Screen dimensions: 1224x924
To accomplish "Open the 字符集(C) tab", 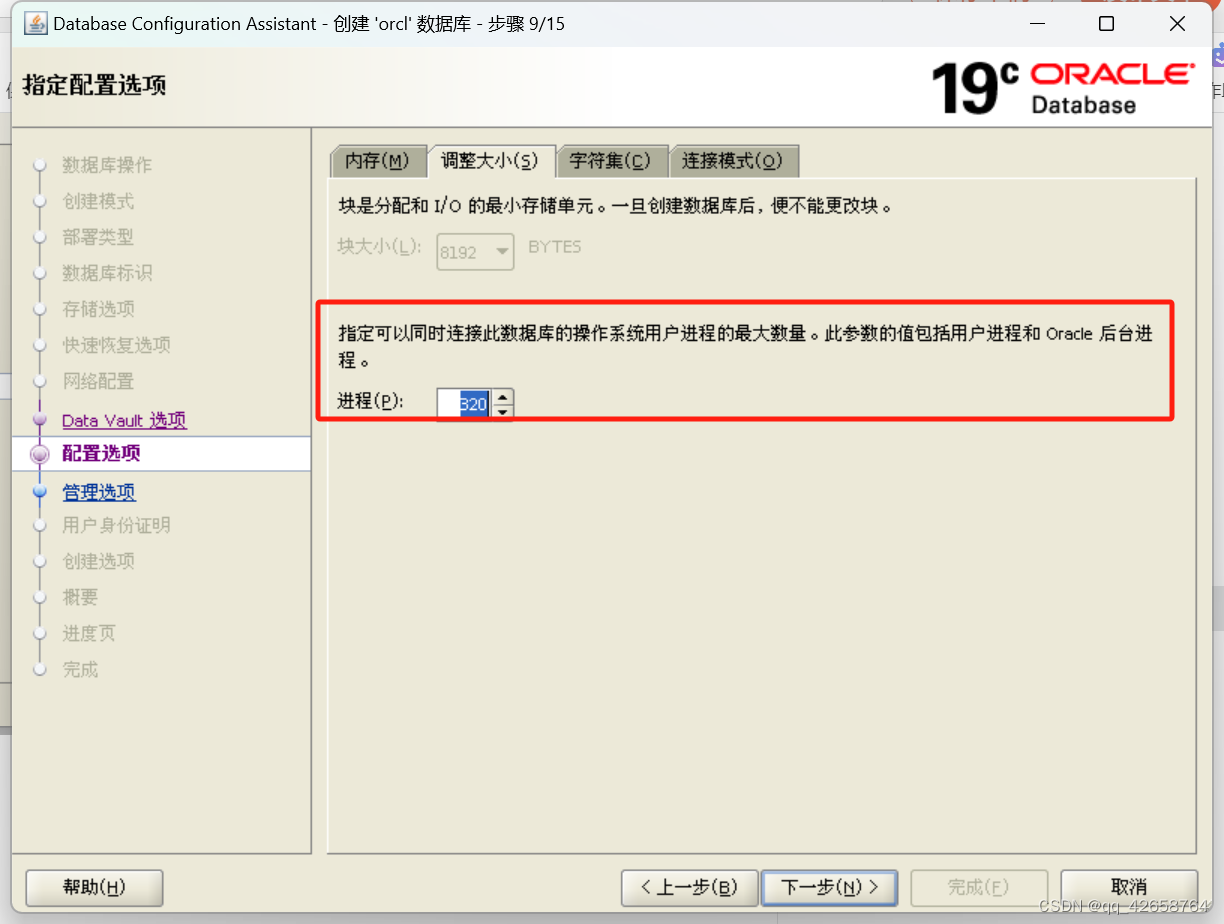I will click(x=610, y=161).
